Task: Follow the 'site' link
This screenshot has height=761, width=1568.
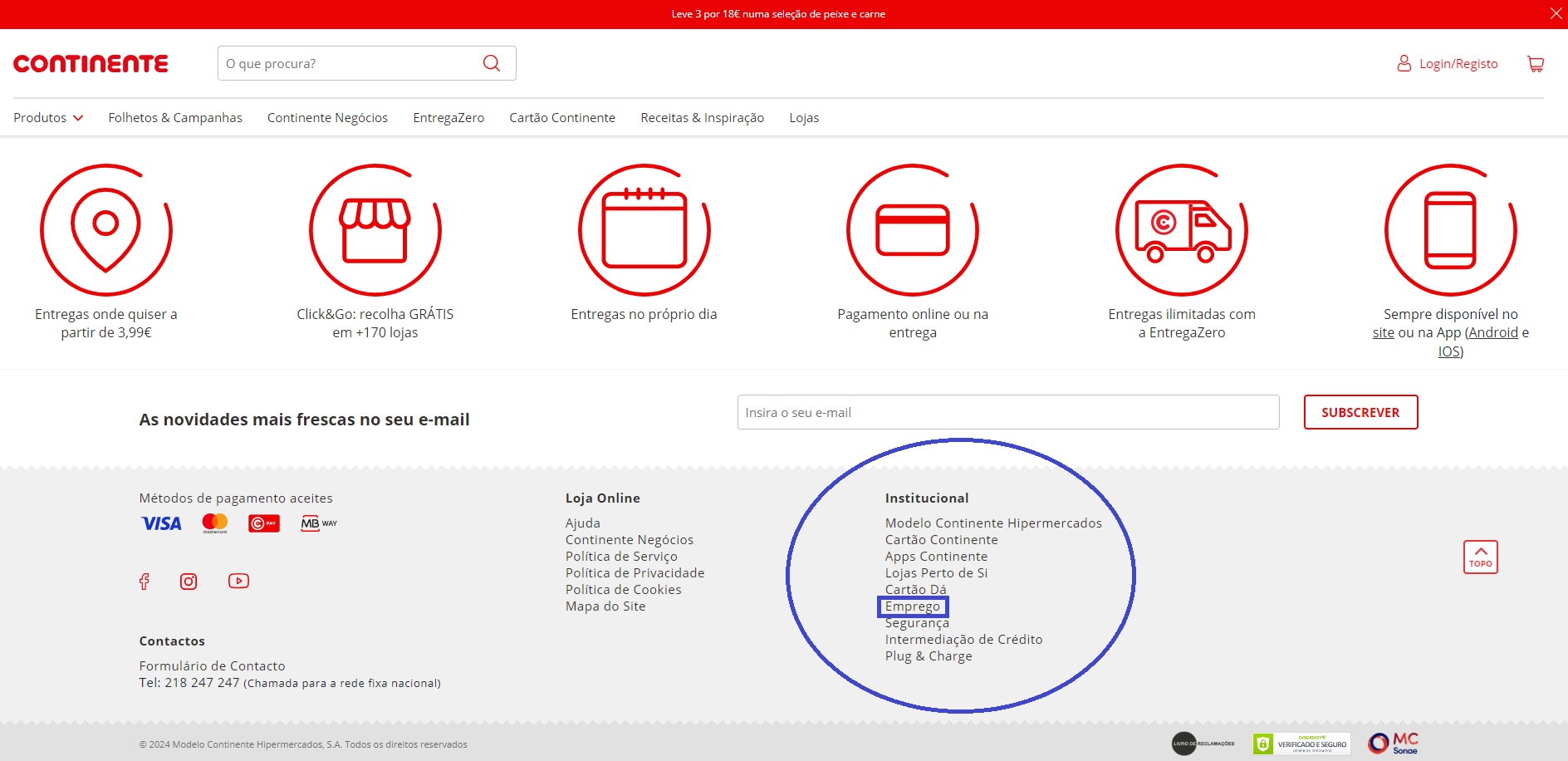Action: pos(1383,332)
